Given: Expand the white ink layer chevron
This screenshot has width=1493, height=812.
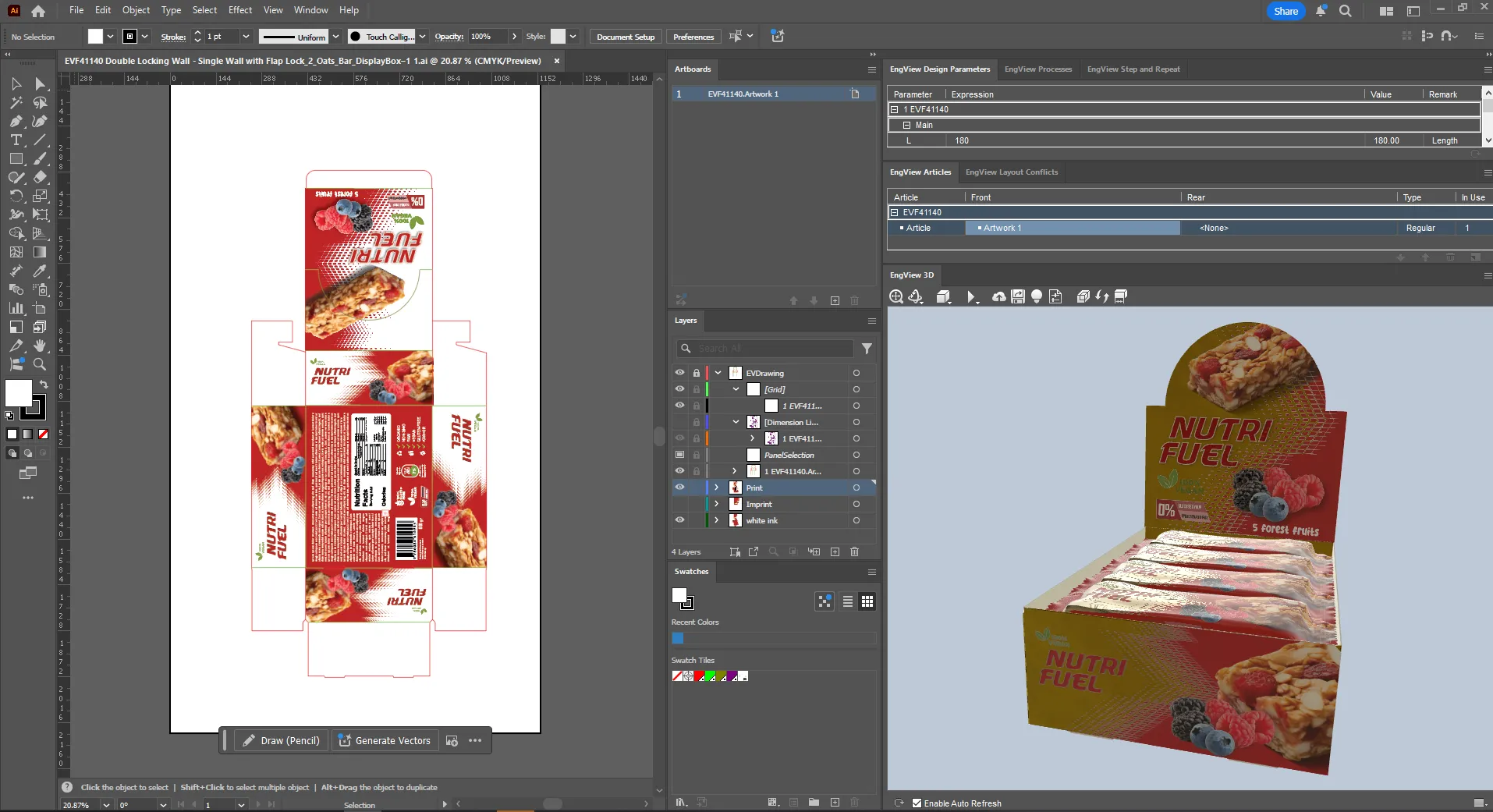Looking at the screenshot, I should [717, 520].
